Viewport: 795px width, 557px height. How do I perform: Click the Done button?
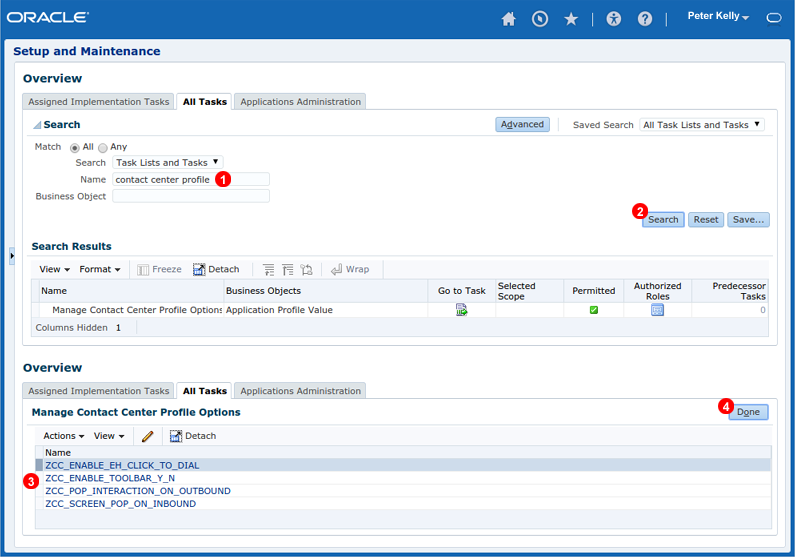(748, 413)
